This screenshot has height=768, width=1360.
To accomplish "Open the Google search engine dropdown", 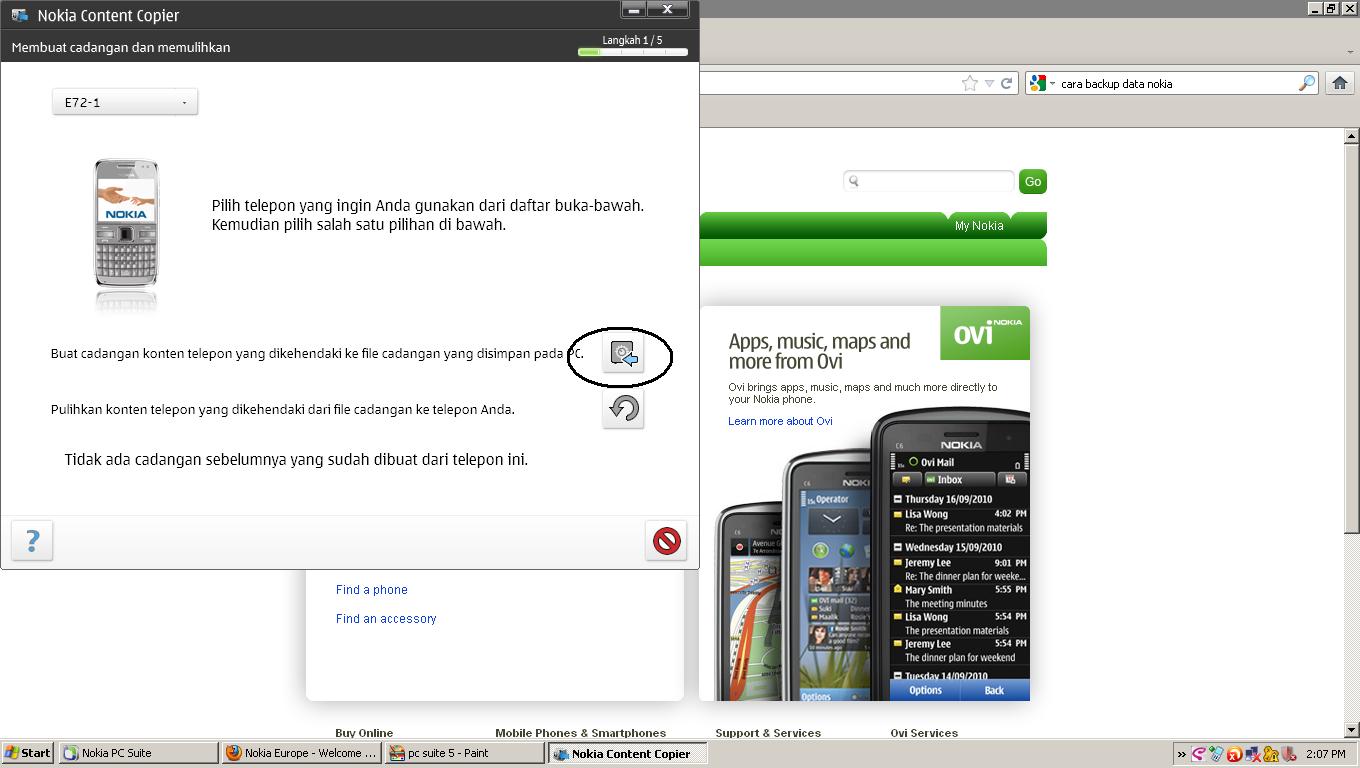I will point(1042,84).
